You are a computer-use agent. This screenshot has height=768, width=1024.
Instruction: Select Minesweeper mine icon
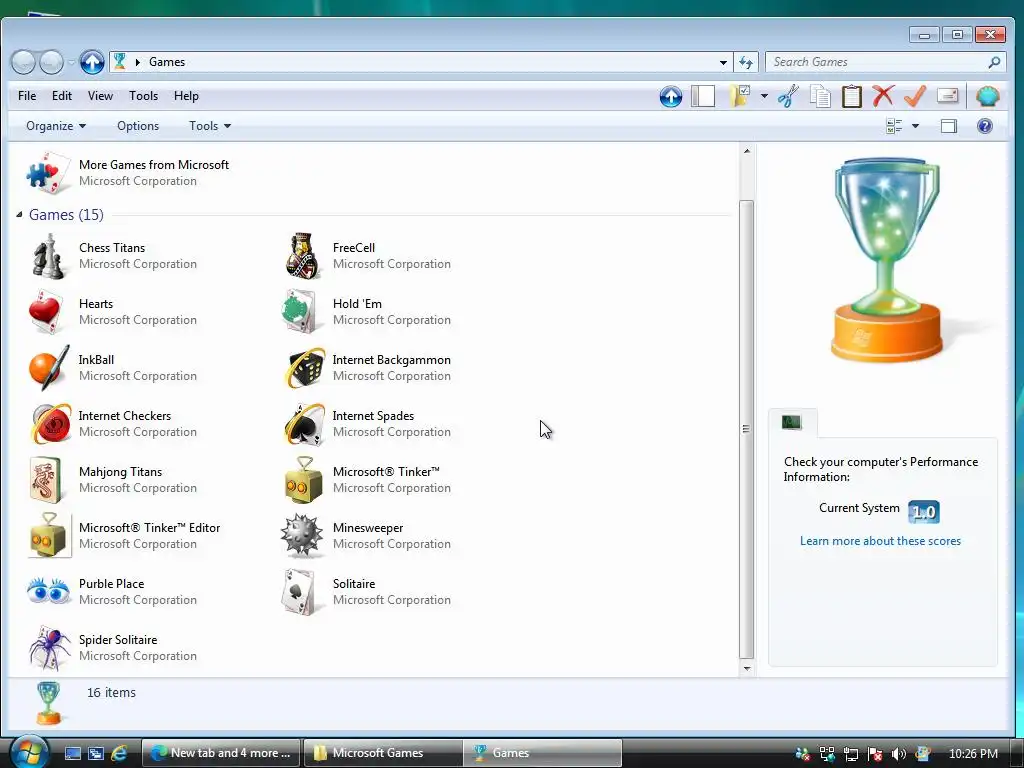(x=302, y=536)
